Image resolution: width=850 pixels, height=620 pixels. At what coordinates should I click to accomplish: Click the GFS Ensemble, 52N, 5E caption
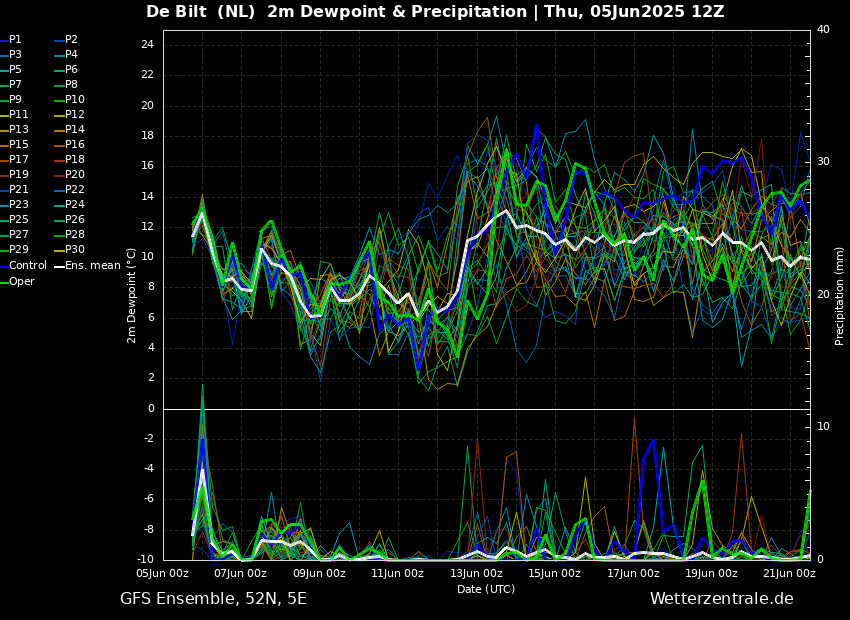213,599
